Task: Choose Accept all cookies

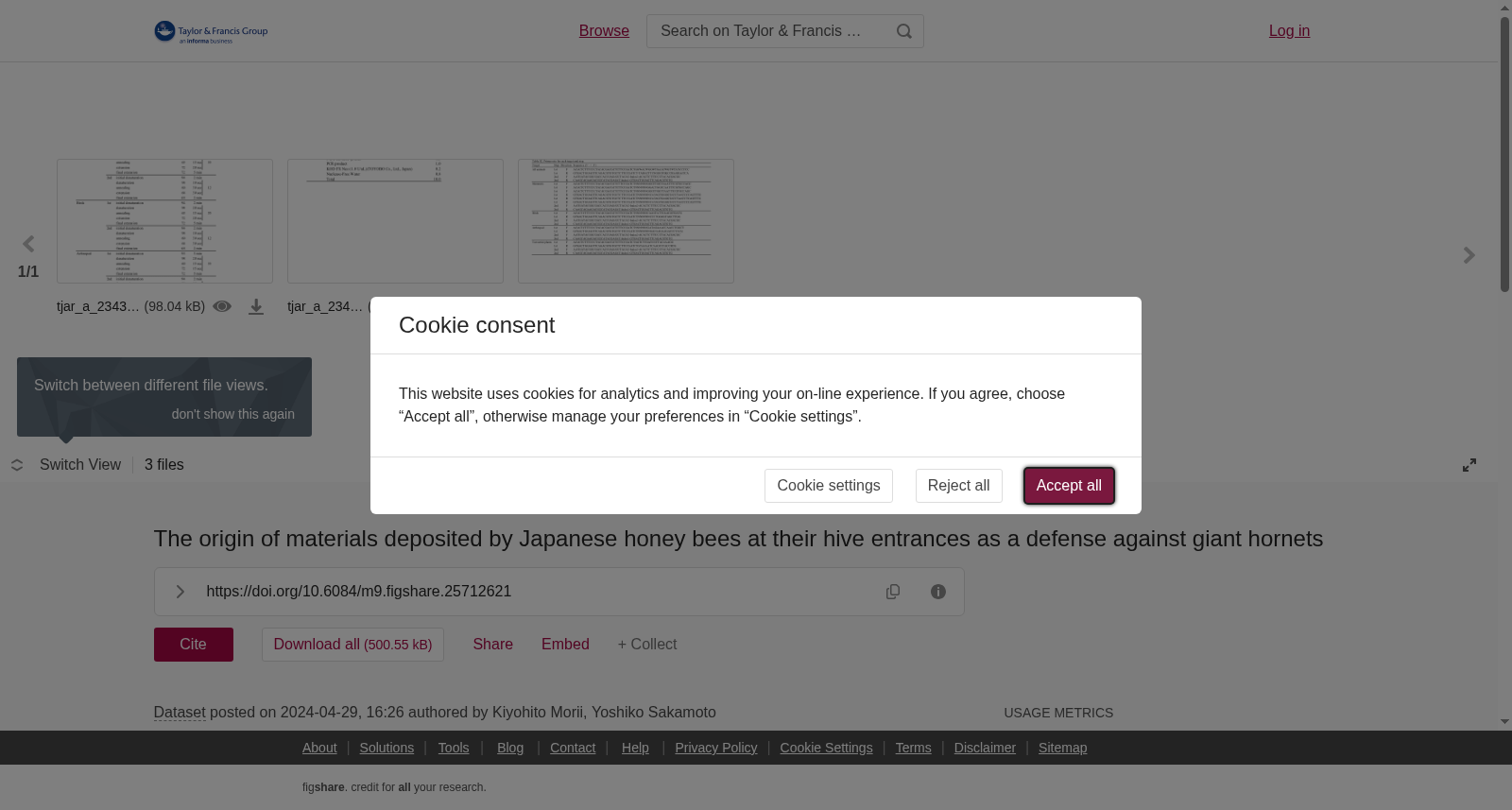Action: coord(1069,486)
